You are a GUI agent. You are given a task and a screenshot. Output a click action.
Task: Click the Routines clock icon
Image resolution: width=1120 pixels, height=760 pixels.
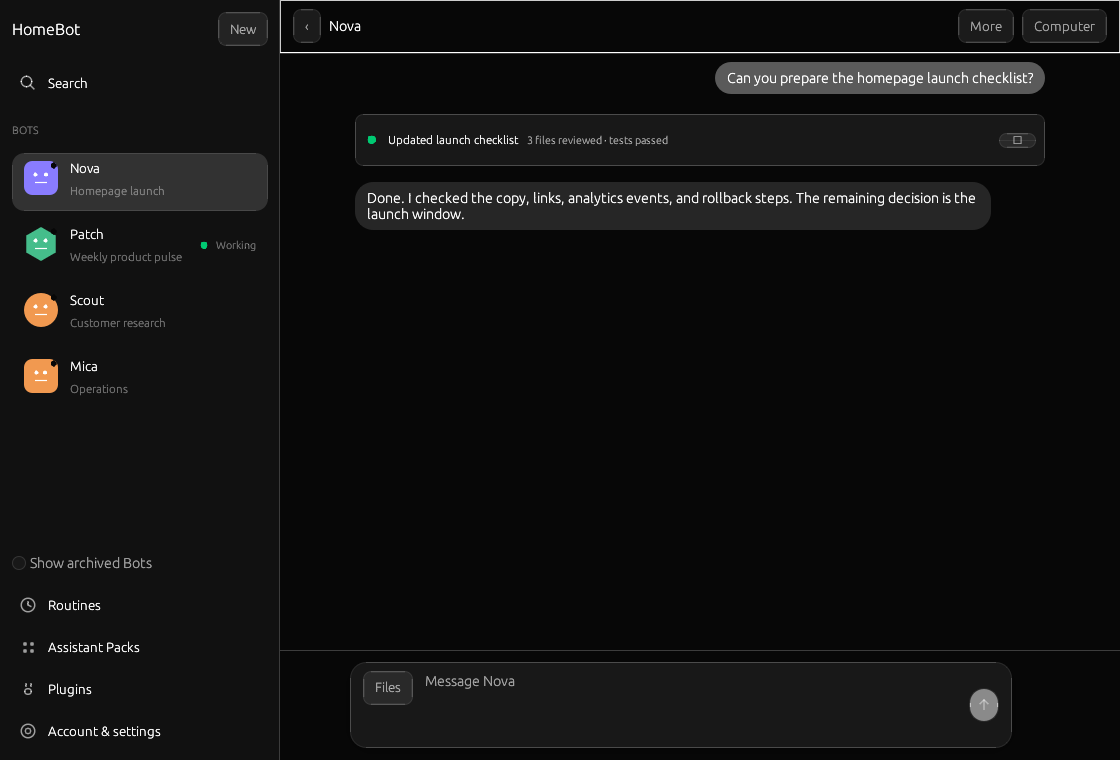28,605
